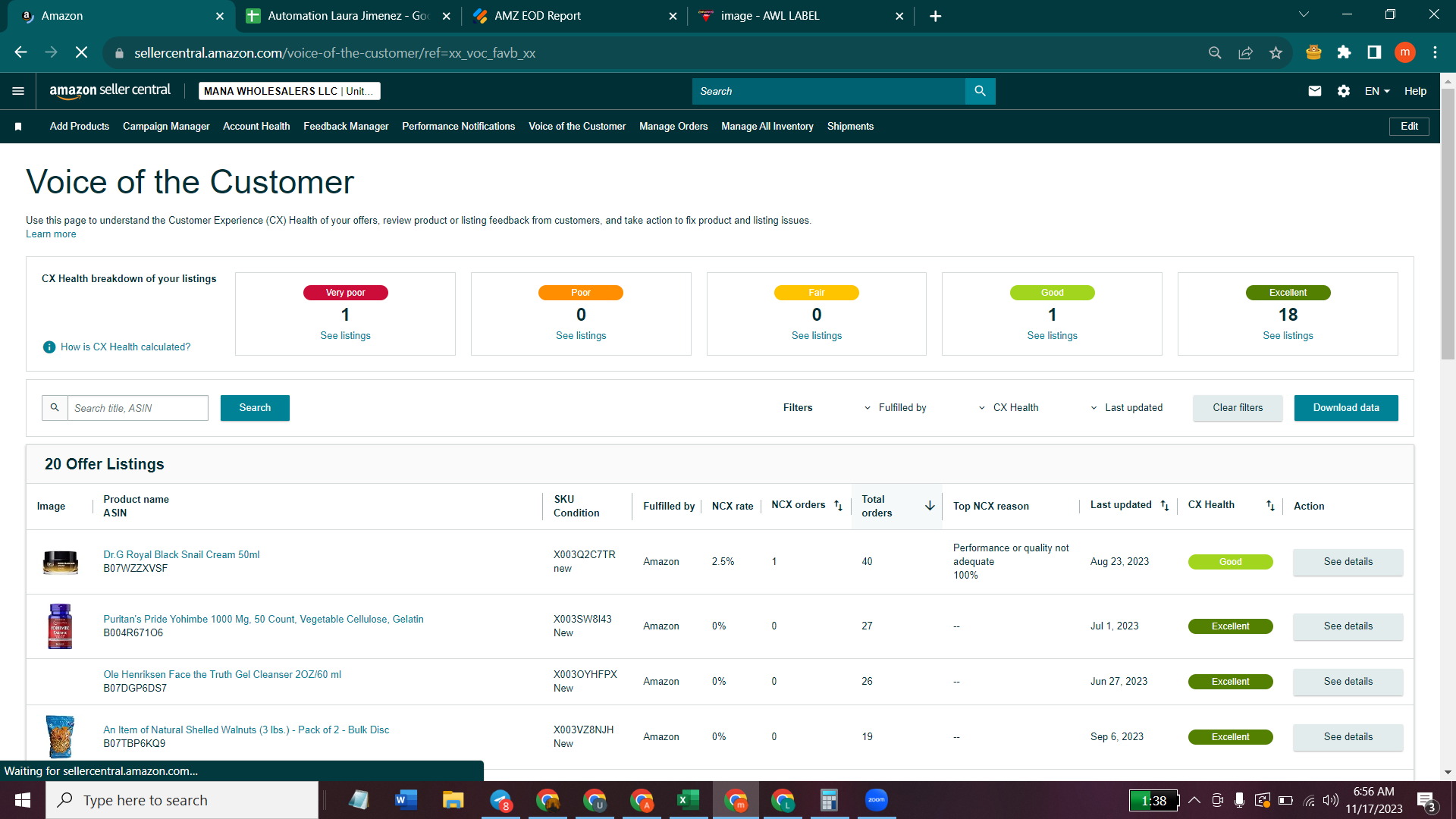The image size is (1456, 819).
Task: Expand the CX Health filter dropdown
Action: [1009, 408]
